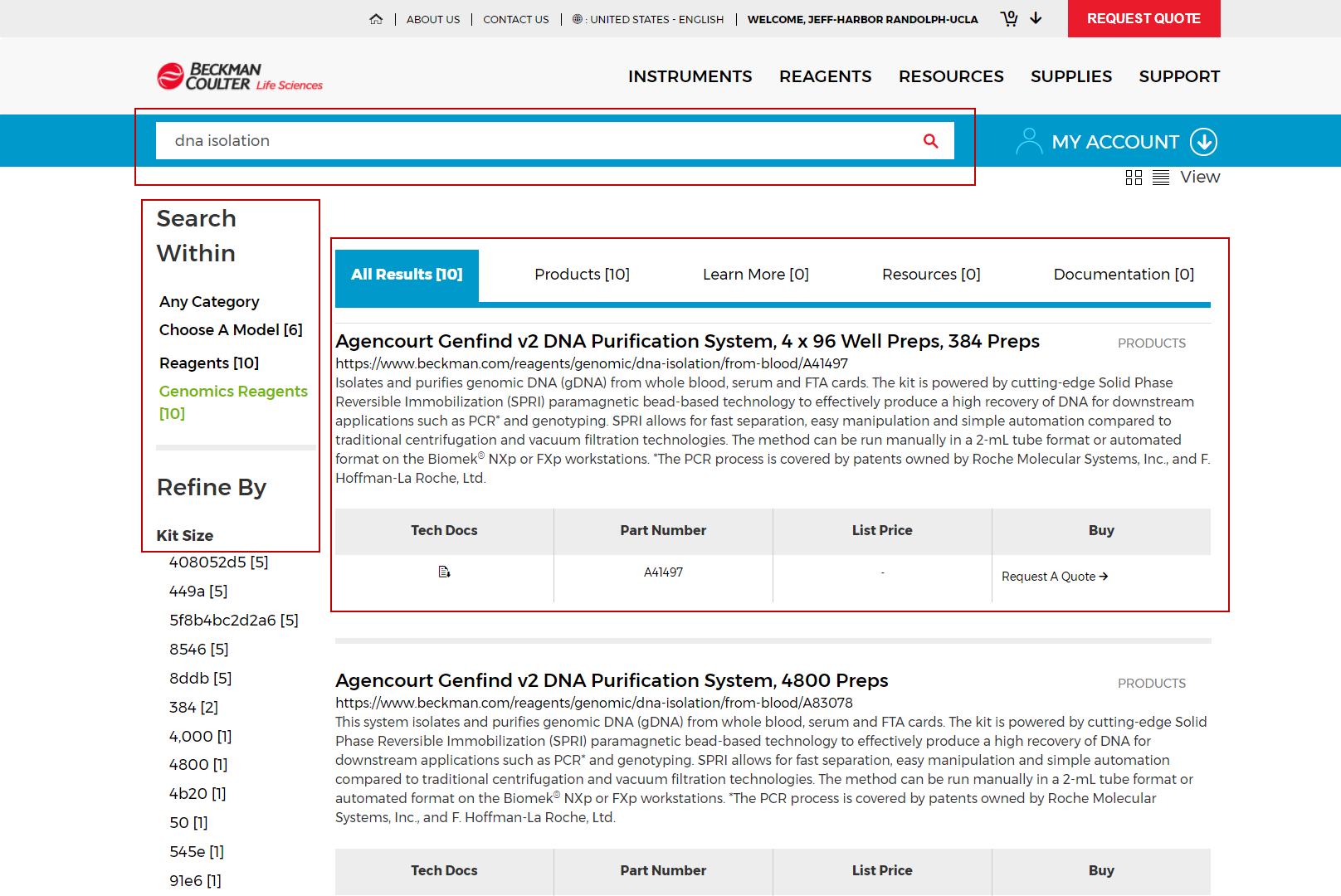This screenshot has height=896, width=1341.
Task: Click Request A Quote for A41497
Action: 1055,577
